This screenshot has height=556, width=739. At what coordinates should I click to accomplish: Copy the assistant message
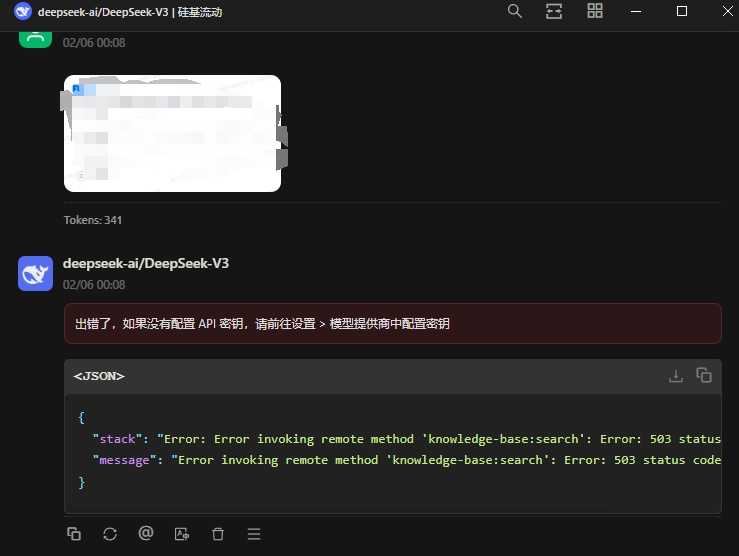tap(74, 534)
